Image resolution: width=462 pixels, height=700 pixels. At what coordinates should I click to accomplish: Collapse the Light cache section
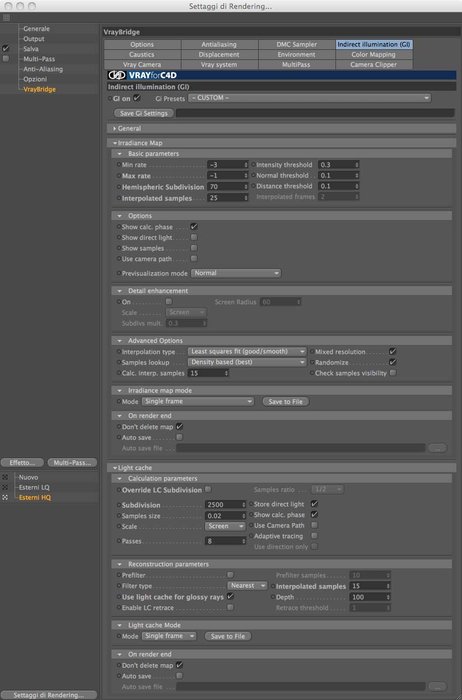click(115, 468)
